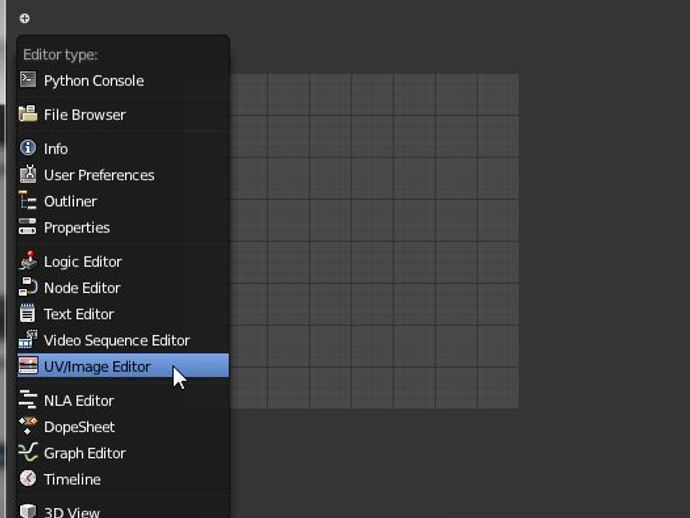Select Node Editor entry

(123, 287)
